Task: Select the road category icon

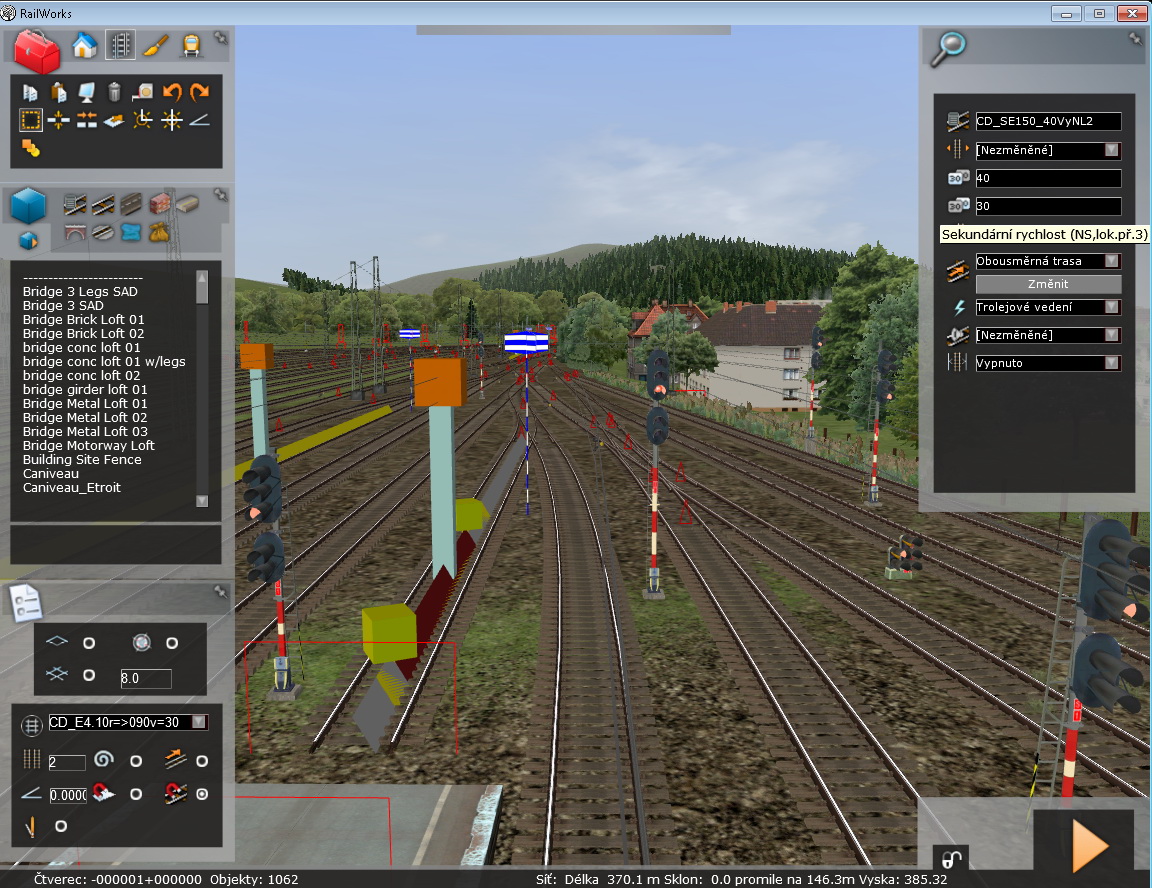Action: pyautogui.click(x=131, y=204)
